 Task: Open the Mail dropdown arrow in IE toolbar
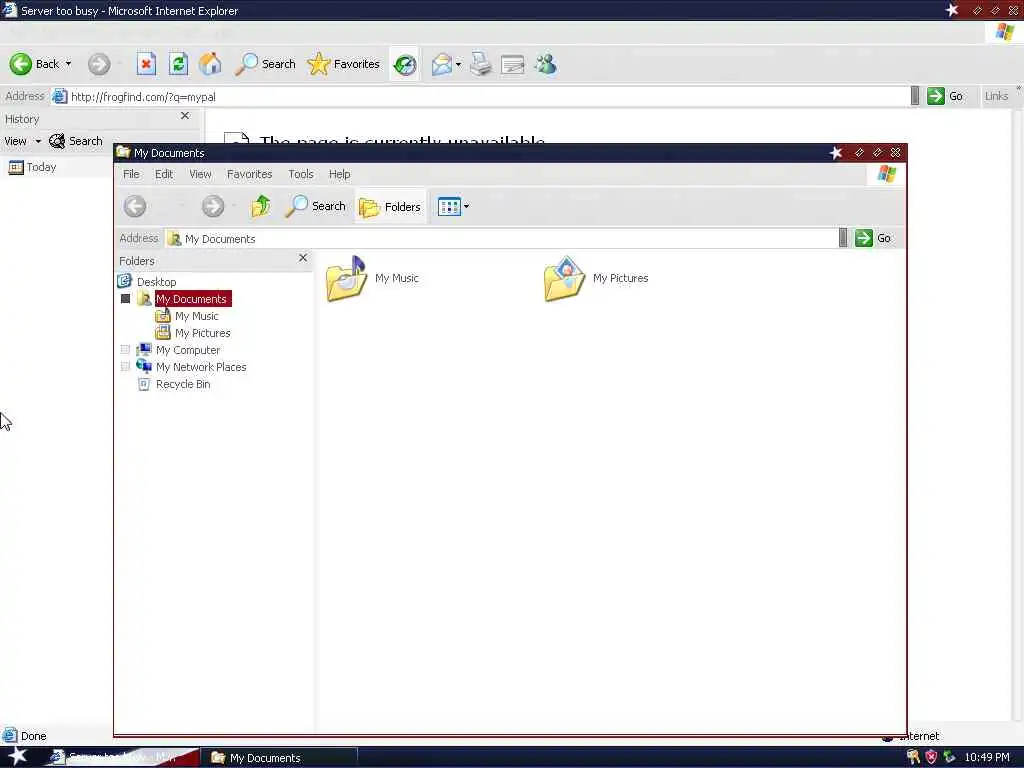(x=458, y=64)
